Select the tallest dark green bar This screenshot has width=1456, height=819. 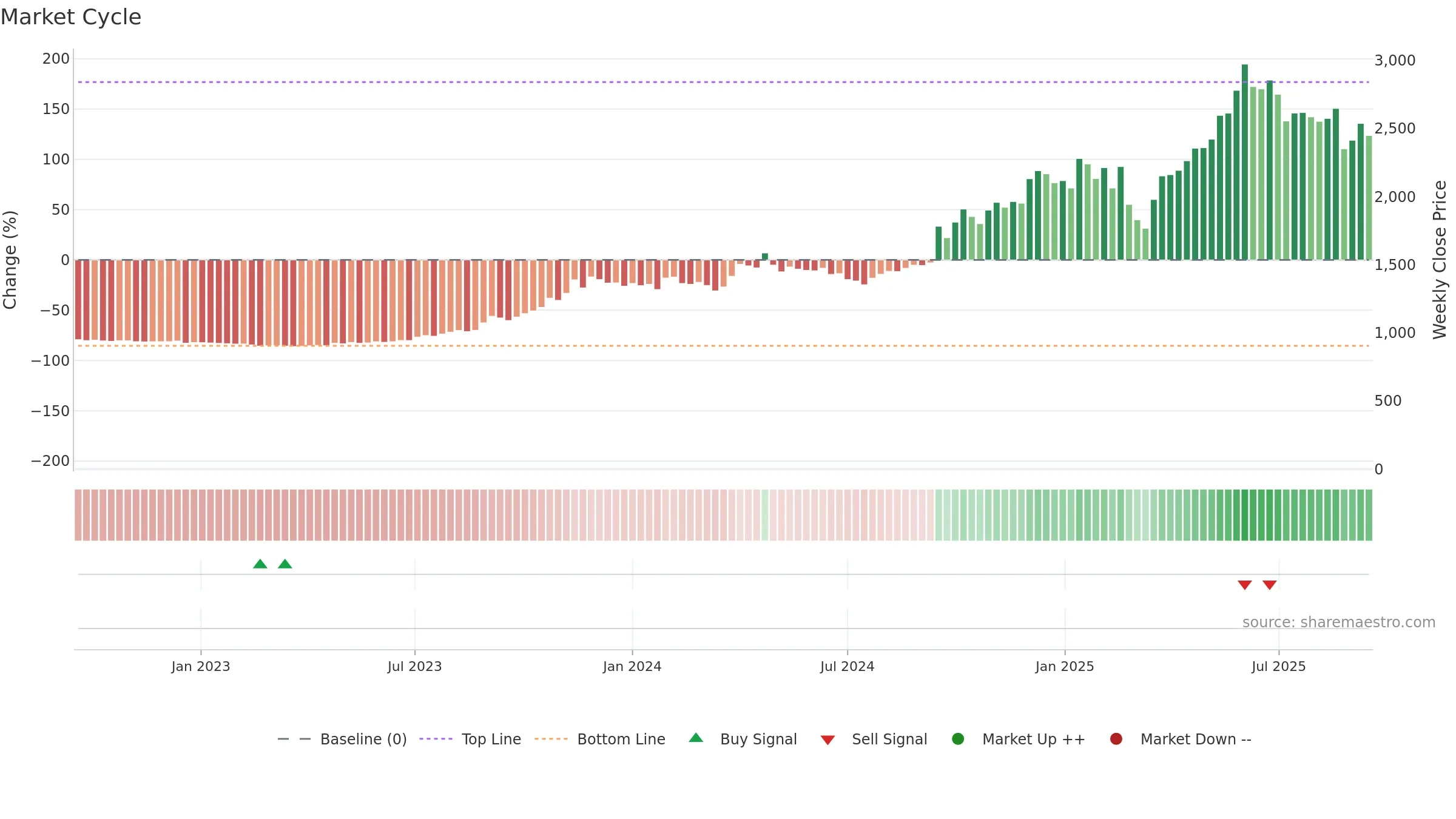(1245, 162)
